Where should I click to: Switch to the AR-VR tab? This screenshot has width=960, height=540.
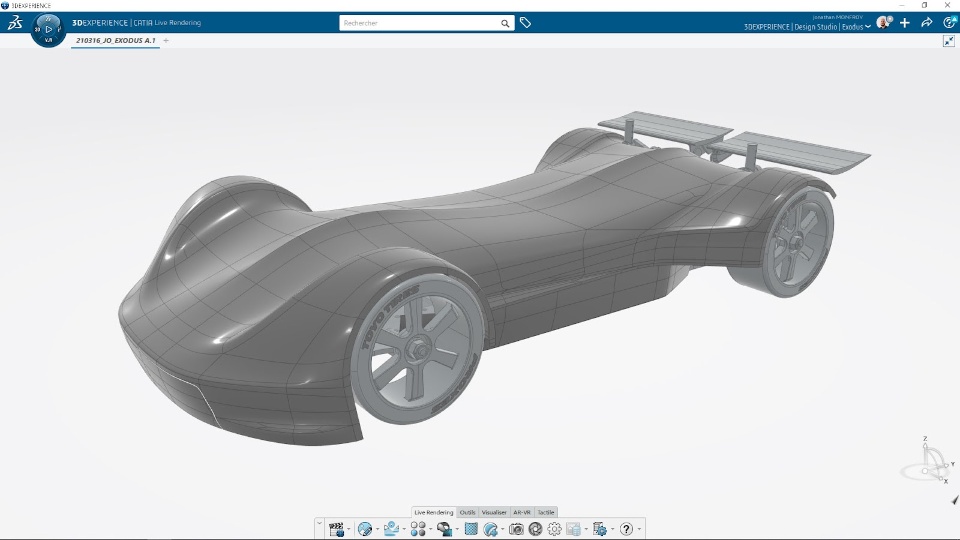coord(522,512)
